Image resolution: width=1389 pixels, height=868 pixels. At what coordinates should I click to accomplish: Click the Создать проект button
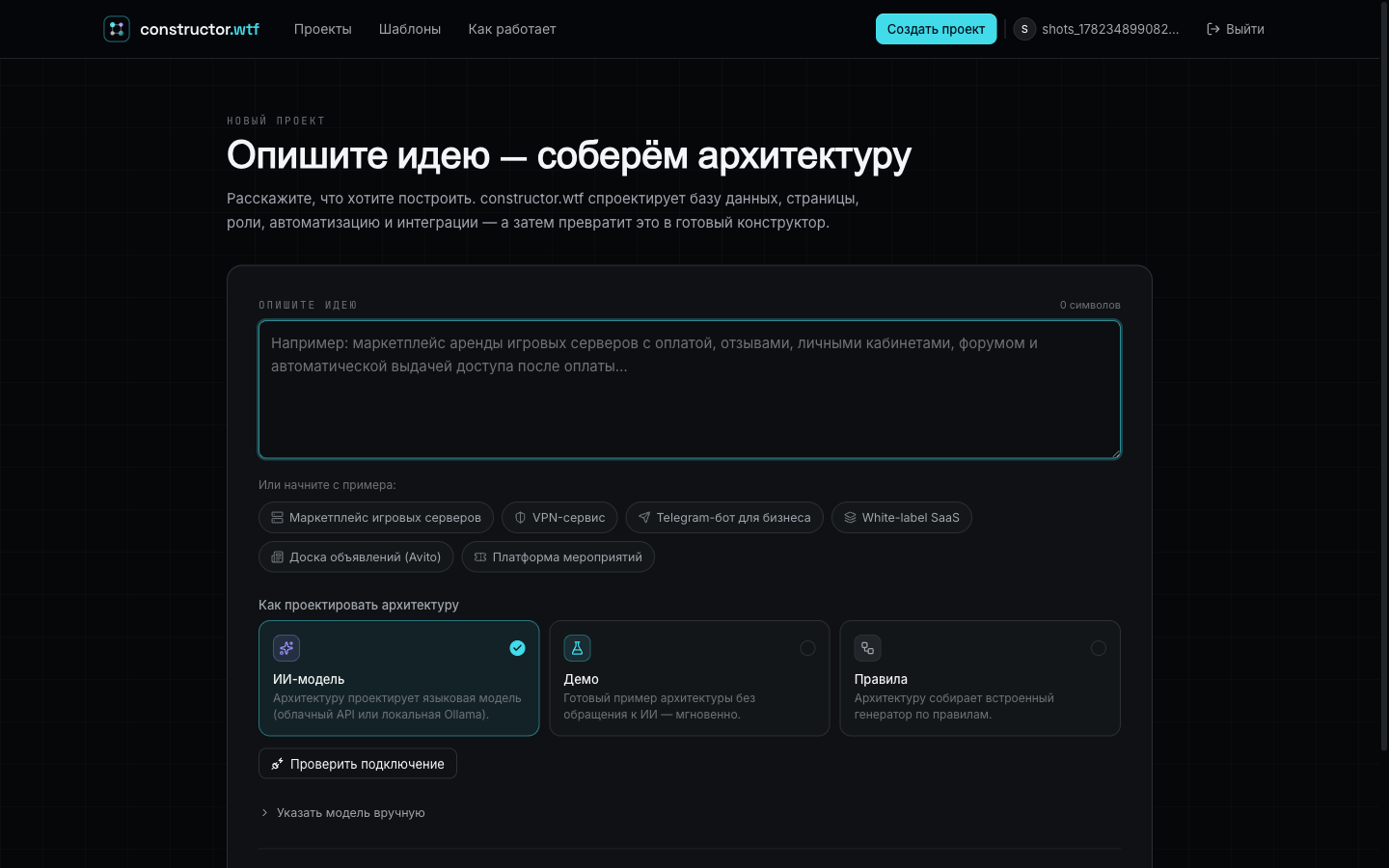936,29
